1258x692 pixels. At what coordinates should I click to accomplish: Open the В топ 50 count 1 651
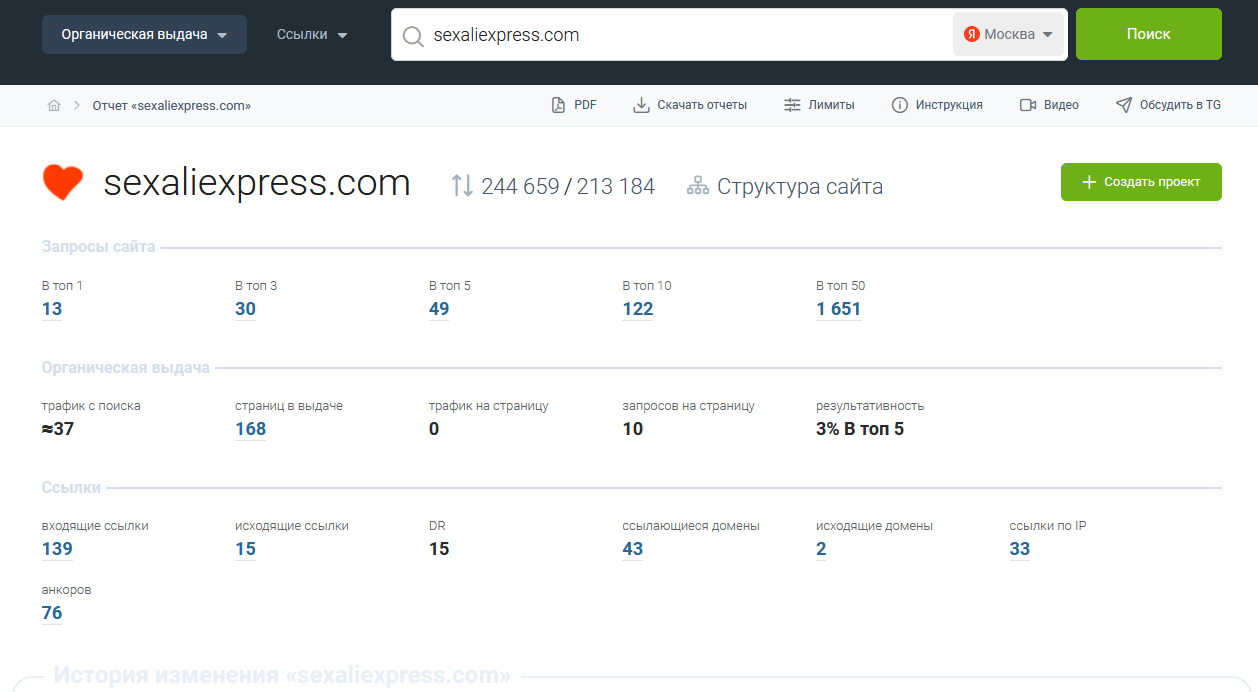click(x=838, y=309)
